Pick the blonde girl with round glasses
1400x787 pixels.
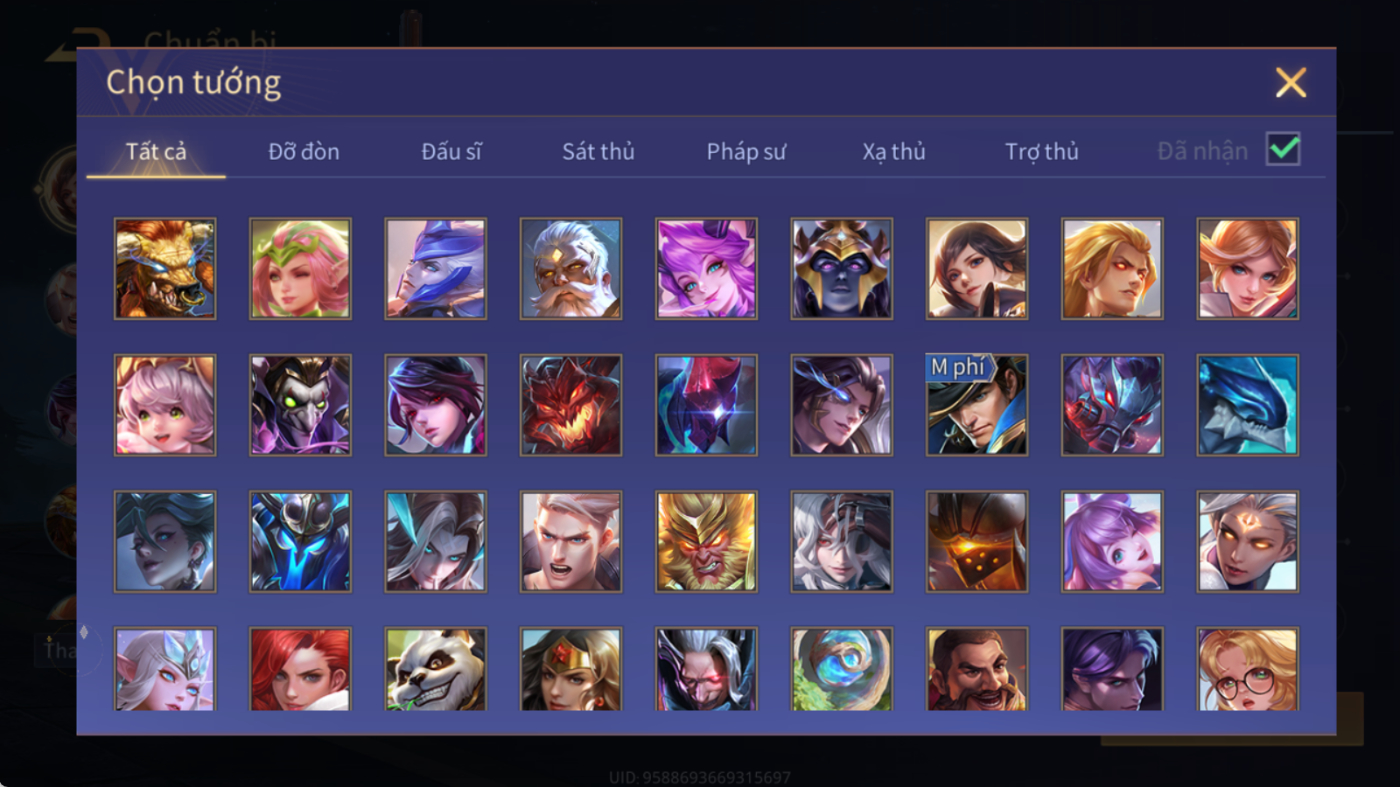click(1248, 668)
